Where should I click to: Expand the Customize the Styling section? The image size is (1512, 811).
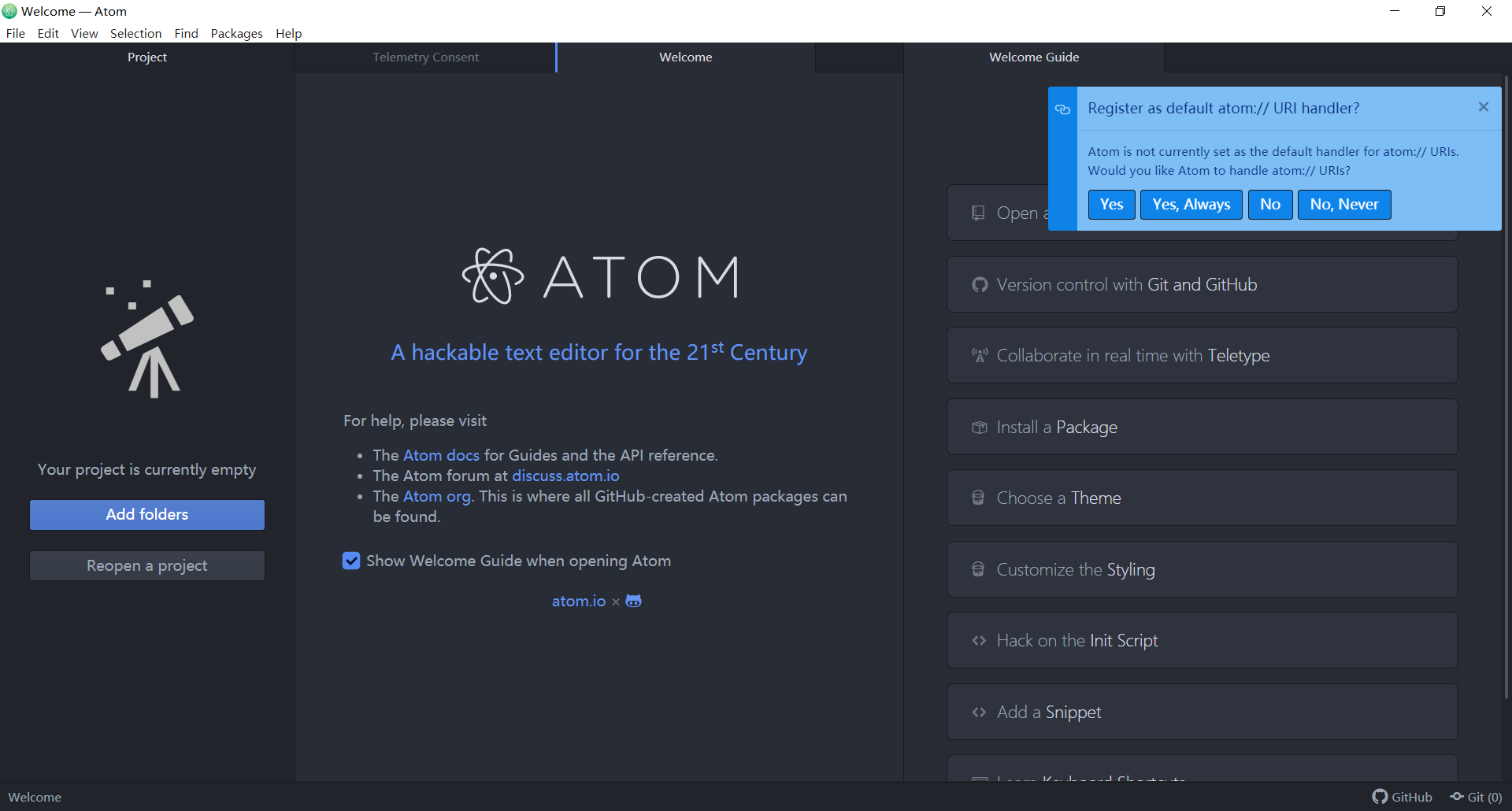1202,569
